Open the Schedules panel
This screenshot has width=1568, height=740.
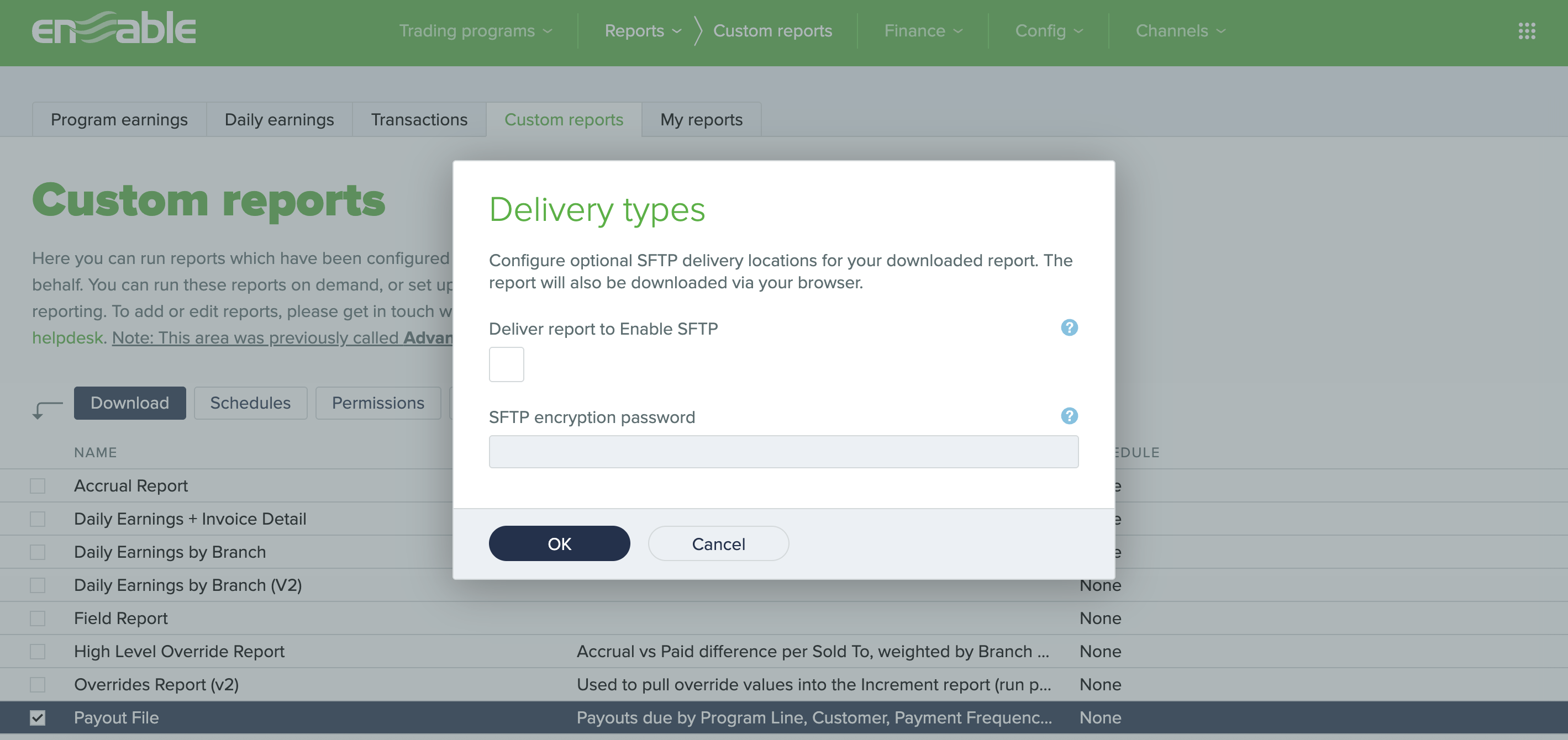pyautogui.click(x=250, y=403)
